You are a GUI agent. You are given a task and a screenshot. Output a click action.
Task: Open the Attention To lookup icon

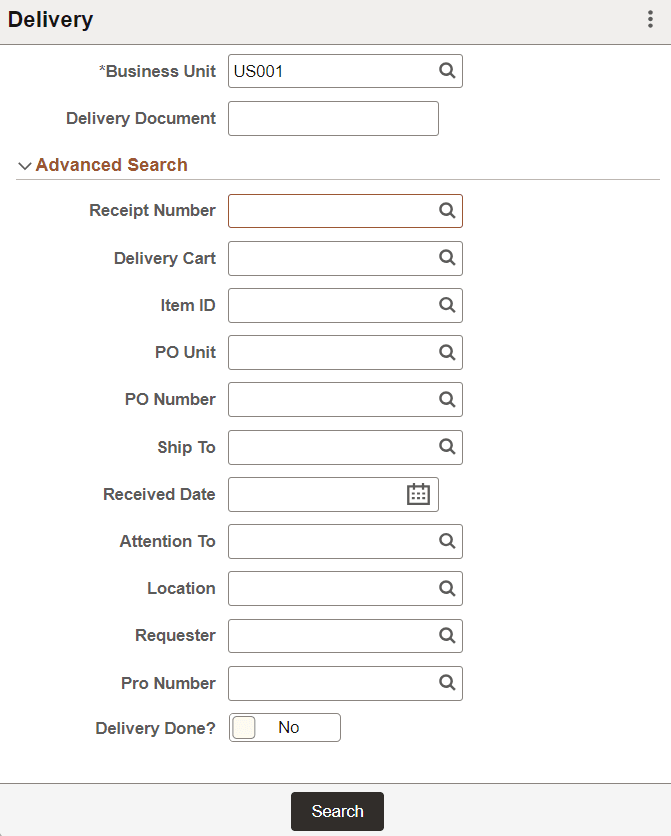[x=446, y=541]
